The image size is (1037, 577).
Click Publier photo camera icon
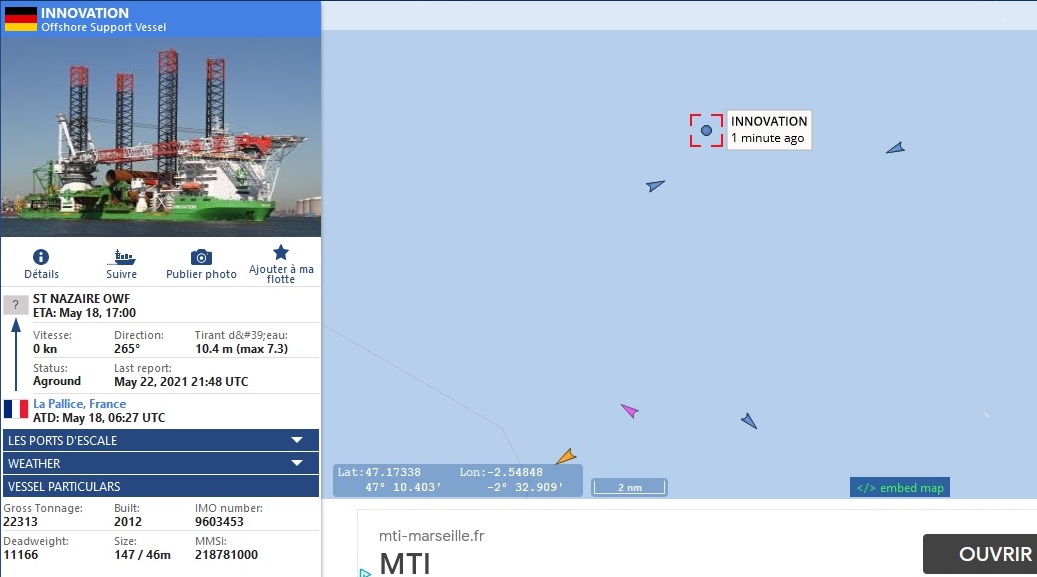pyautogui.click(x=201, y=257)
